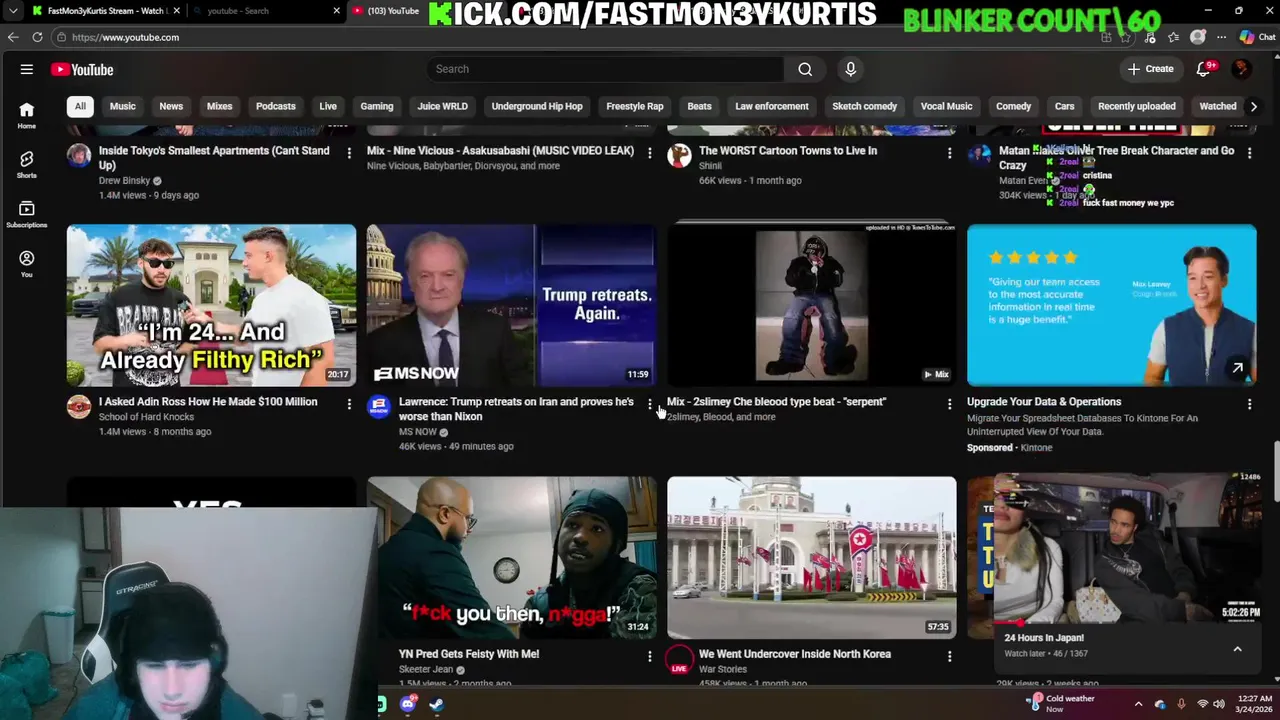Open the North Korea undercover thumbnail

811,557
